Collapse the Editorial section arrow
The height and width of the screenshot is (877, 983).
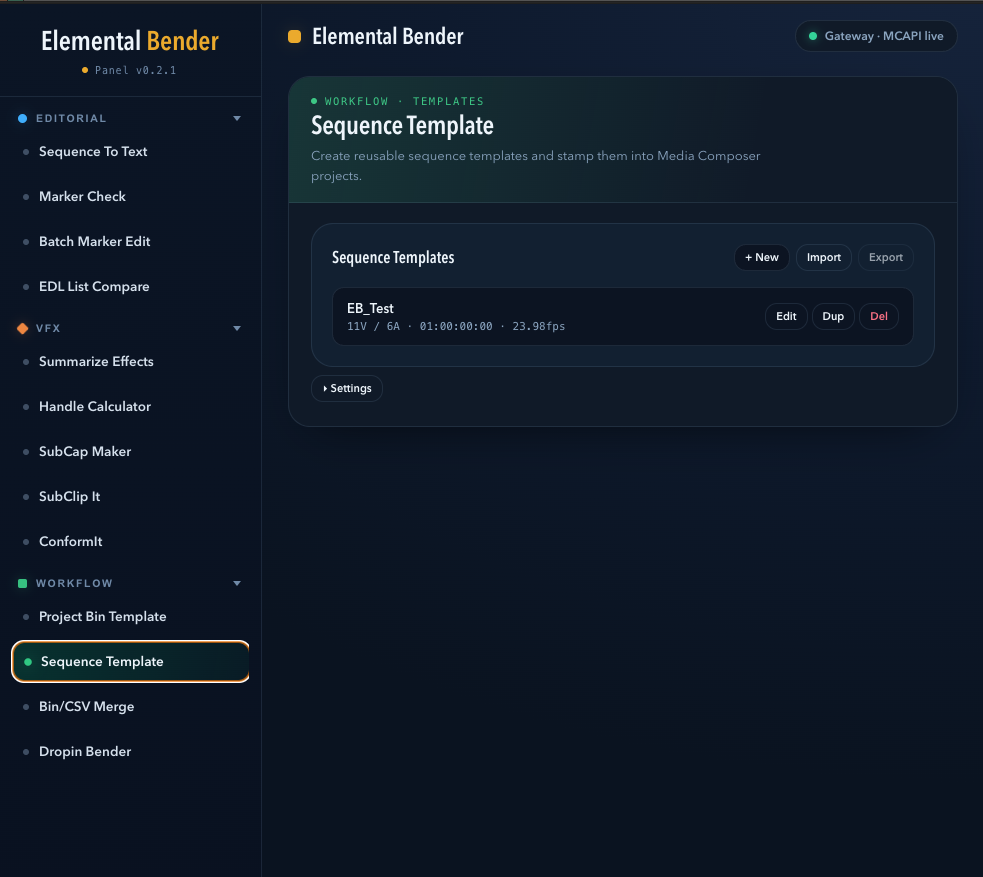237,118
